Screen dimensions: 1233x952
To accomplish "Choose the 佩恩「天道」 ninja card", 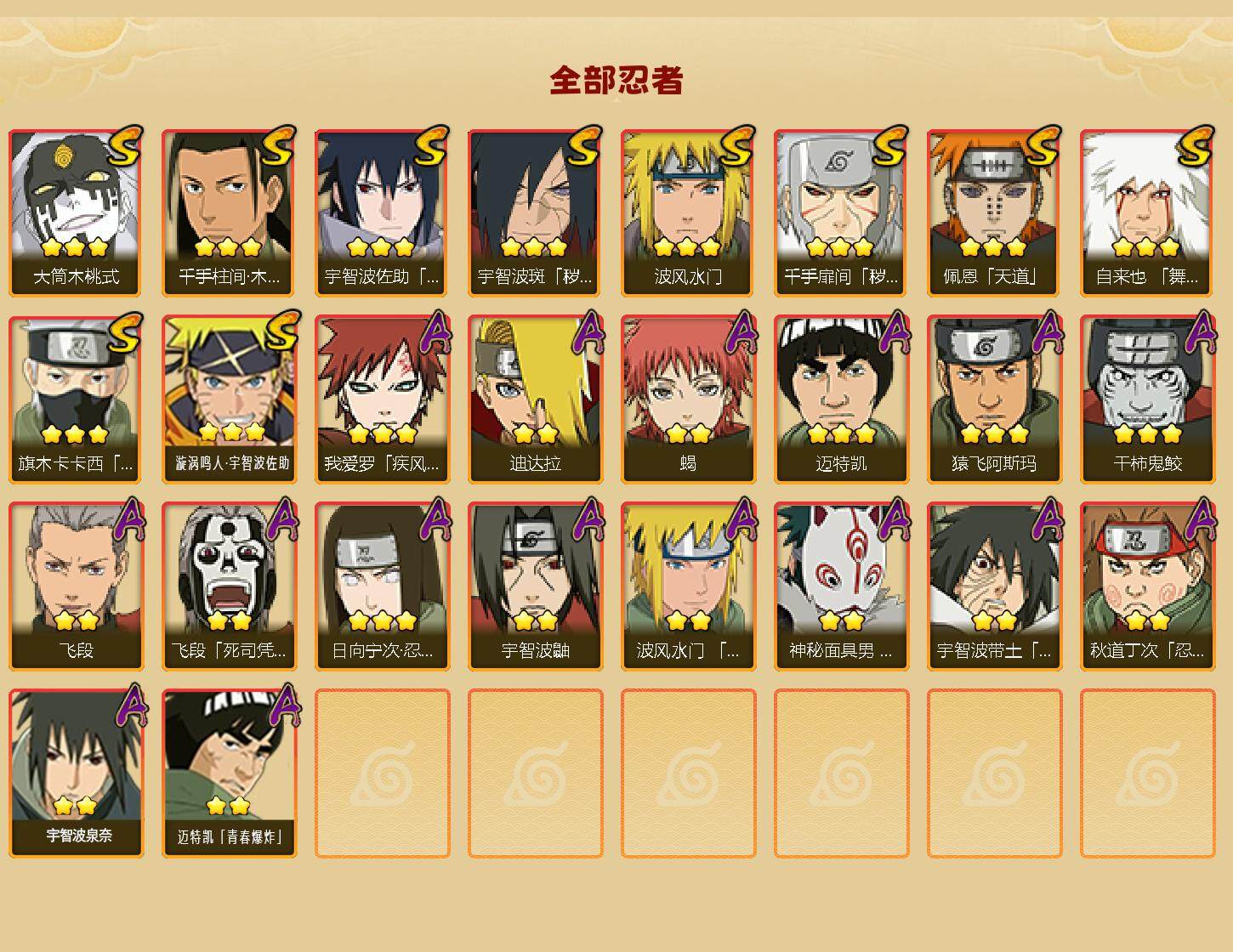I will 994,212.
